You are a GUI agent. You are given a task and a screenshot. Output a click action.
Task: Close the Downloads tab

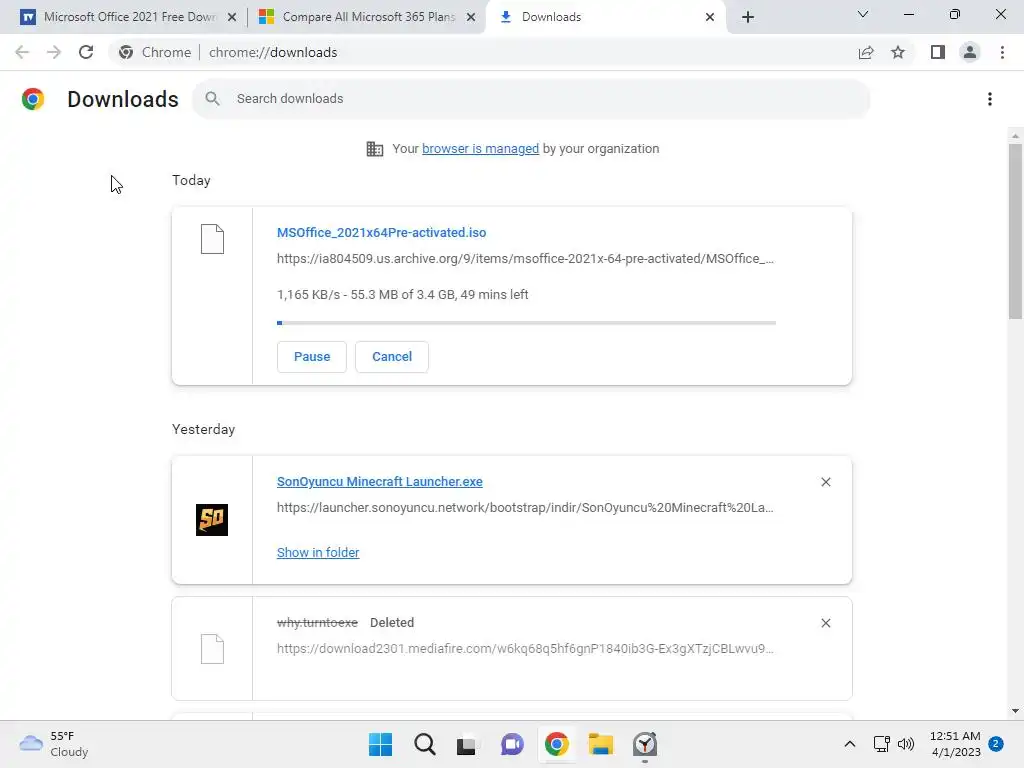click(x=710, y=17)
